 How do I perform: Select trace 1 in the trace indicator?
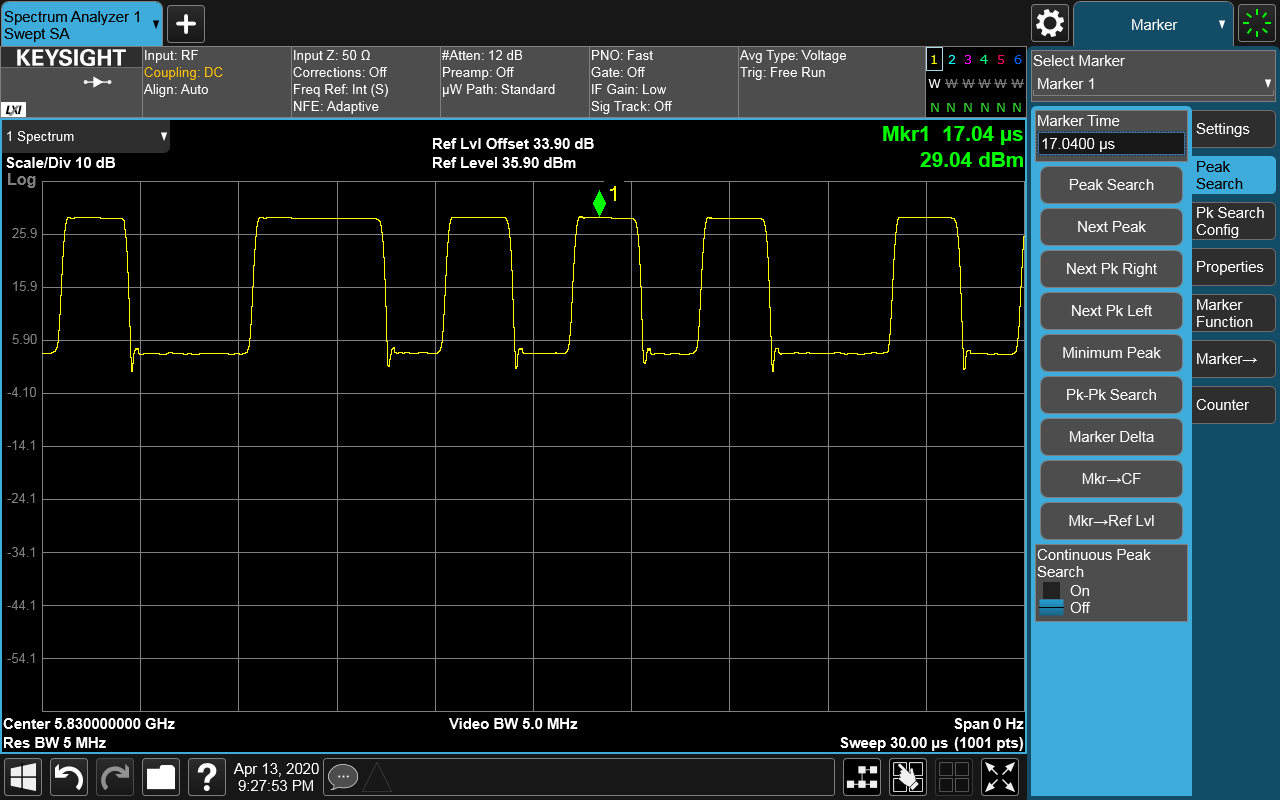pyautogui.click(x=934, y=60)
